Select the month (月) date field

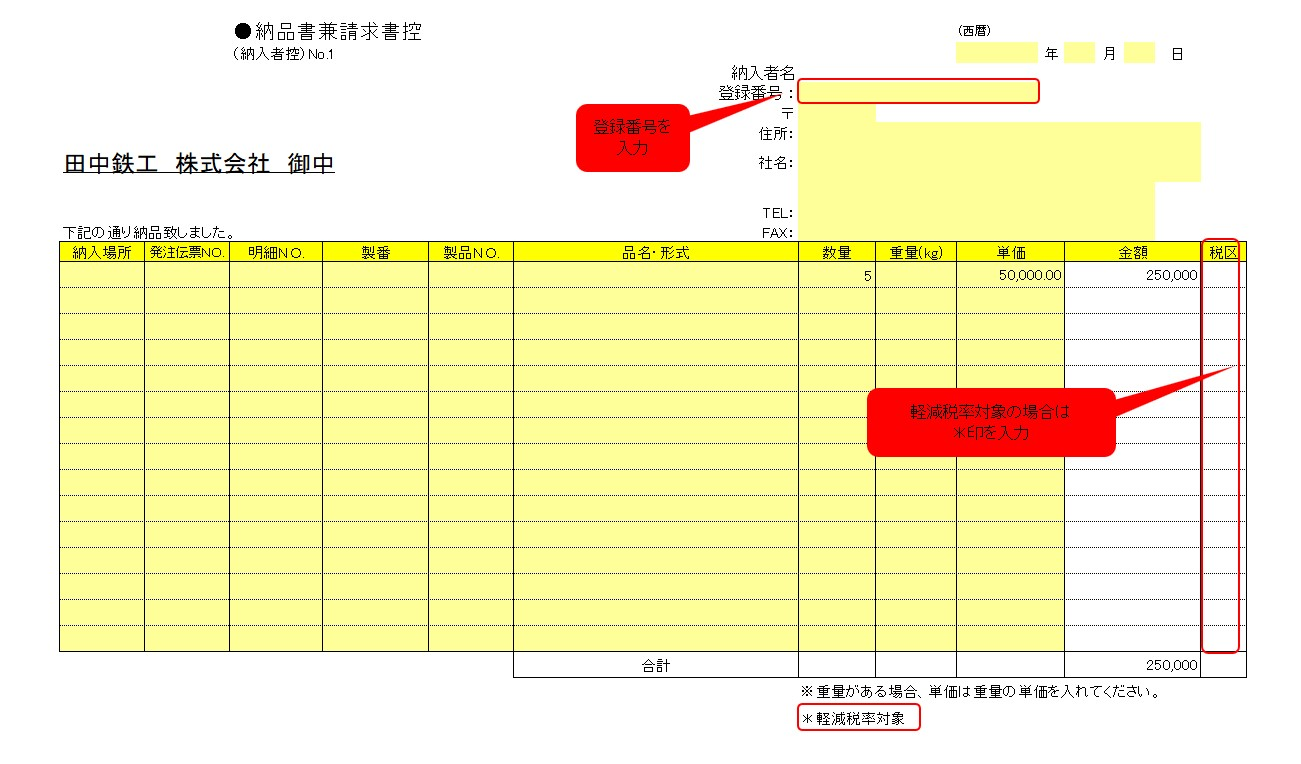[x=1079, y=54]
